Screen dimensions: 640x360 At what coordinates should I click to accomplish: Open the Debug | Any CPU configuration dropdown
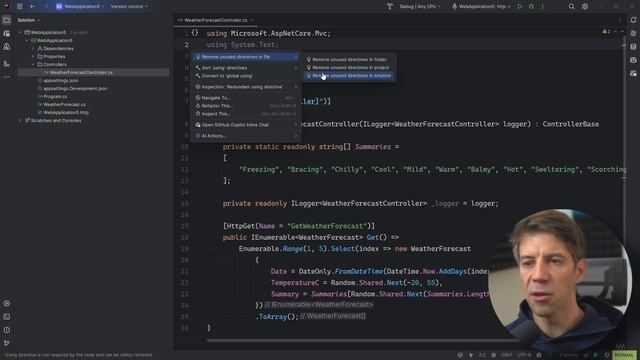[420, 7]
